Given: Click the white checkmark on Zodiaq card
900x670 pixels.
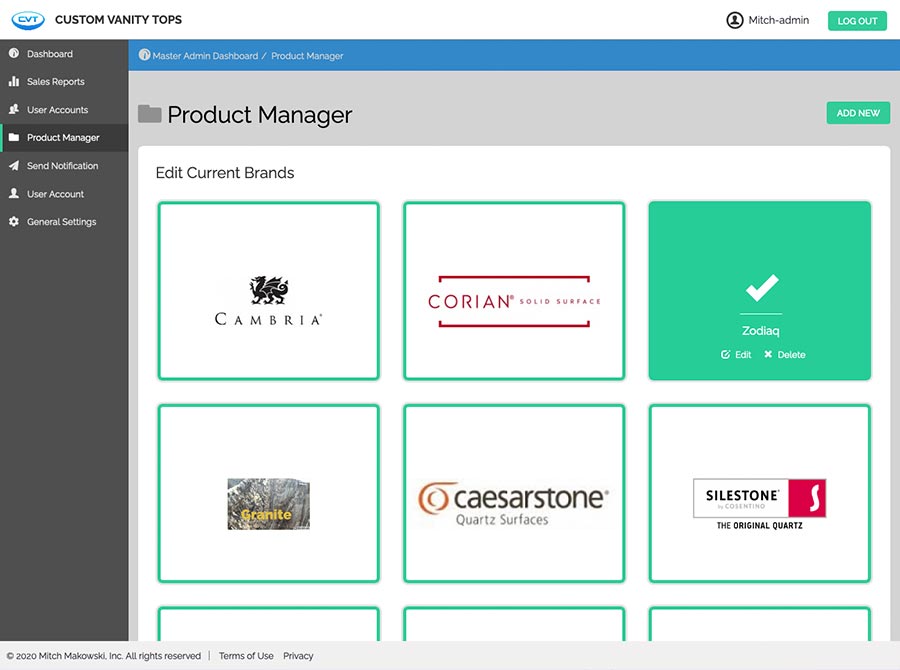Looking at the screenshot, I should pyautogui.click(x=762, y=288).
